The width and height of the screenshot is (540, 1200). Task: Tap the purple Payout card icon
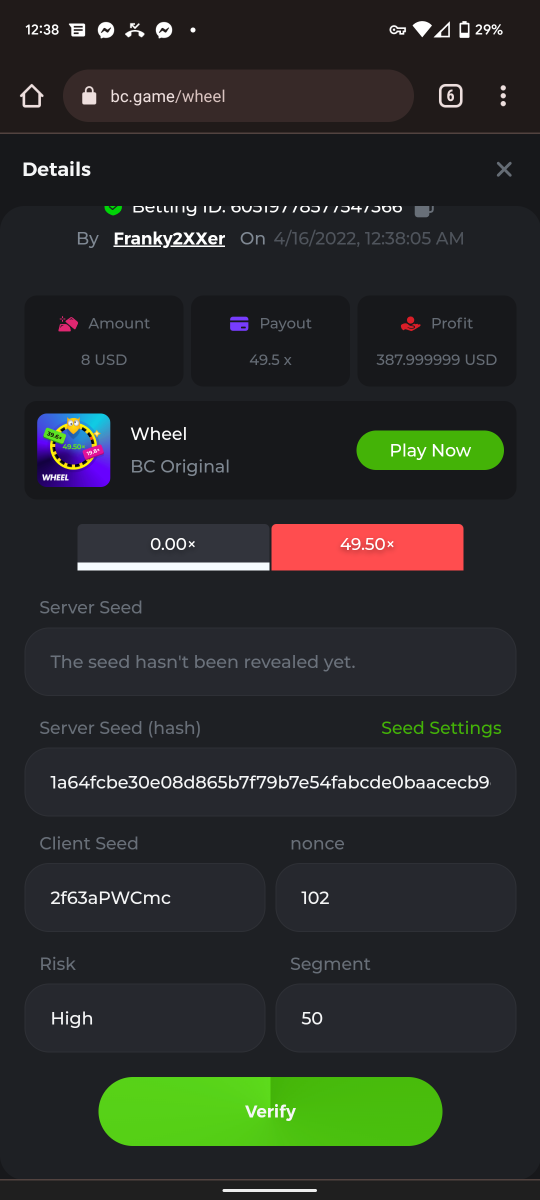pos(239,323)
